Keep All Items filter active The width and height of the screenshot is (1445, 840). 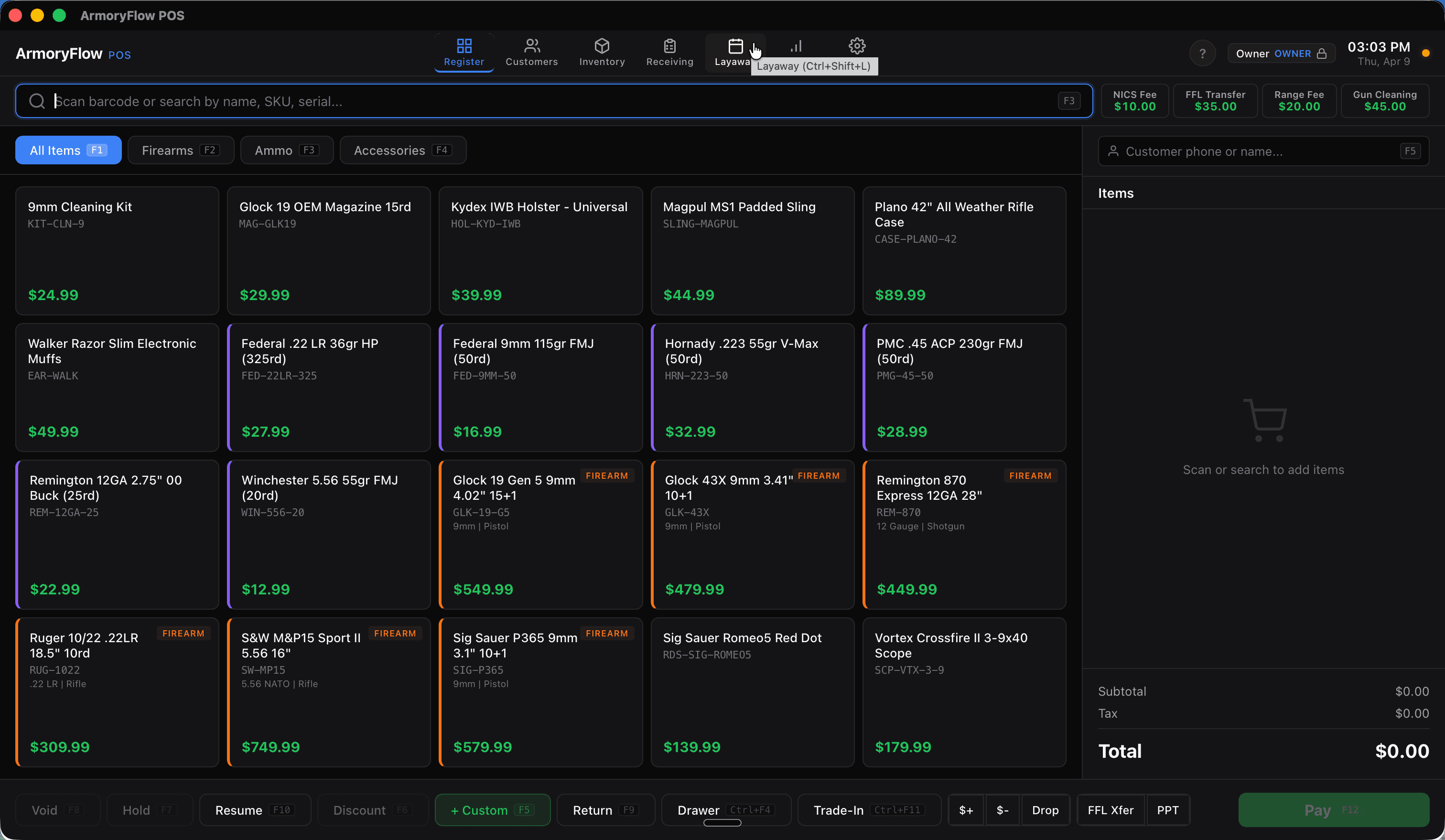(x=68, y=150)
